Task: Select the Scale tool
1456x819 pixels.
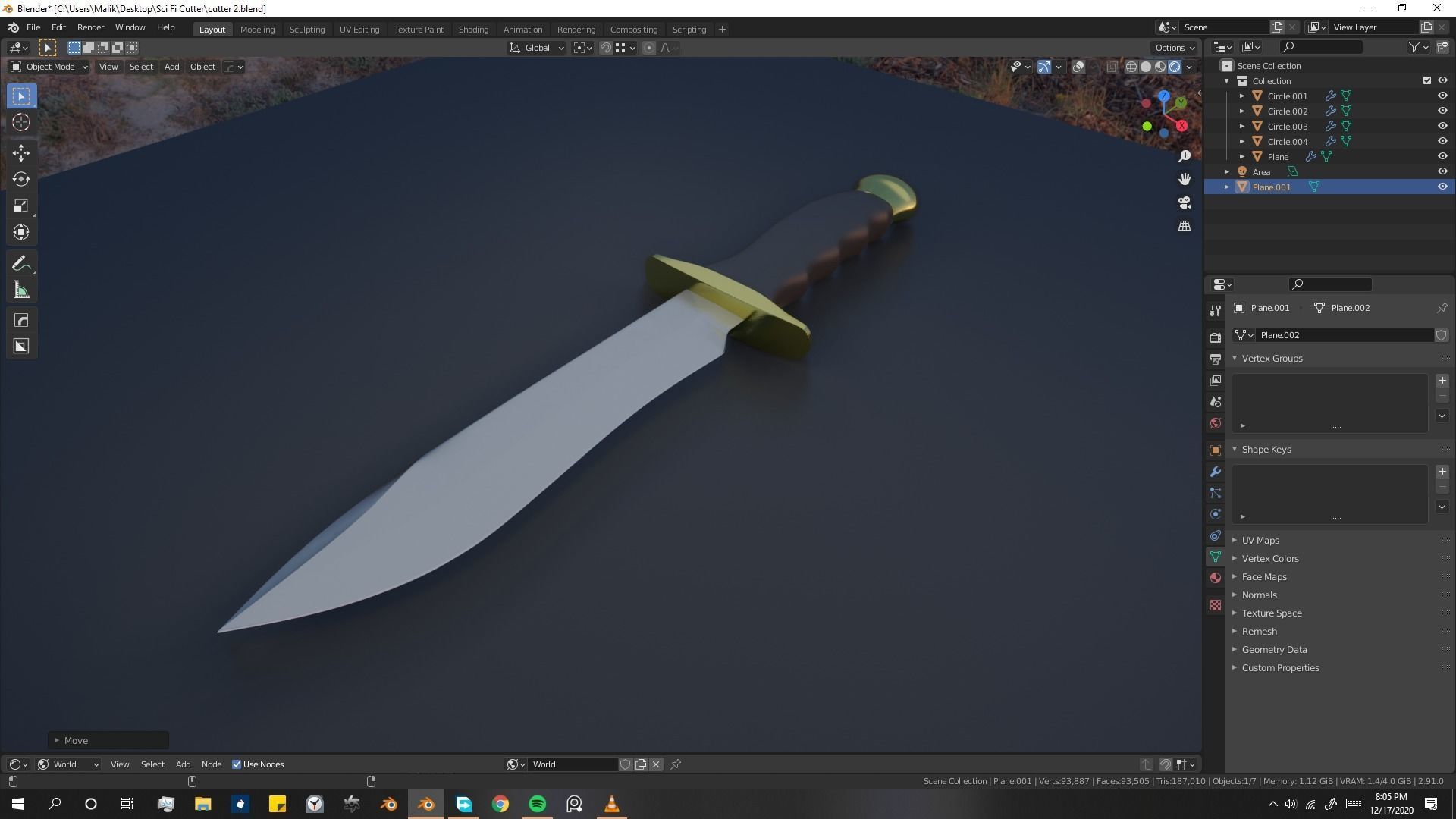Action: pyautogui.click(x=21, y=206)
